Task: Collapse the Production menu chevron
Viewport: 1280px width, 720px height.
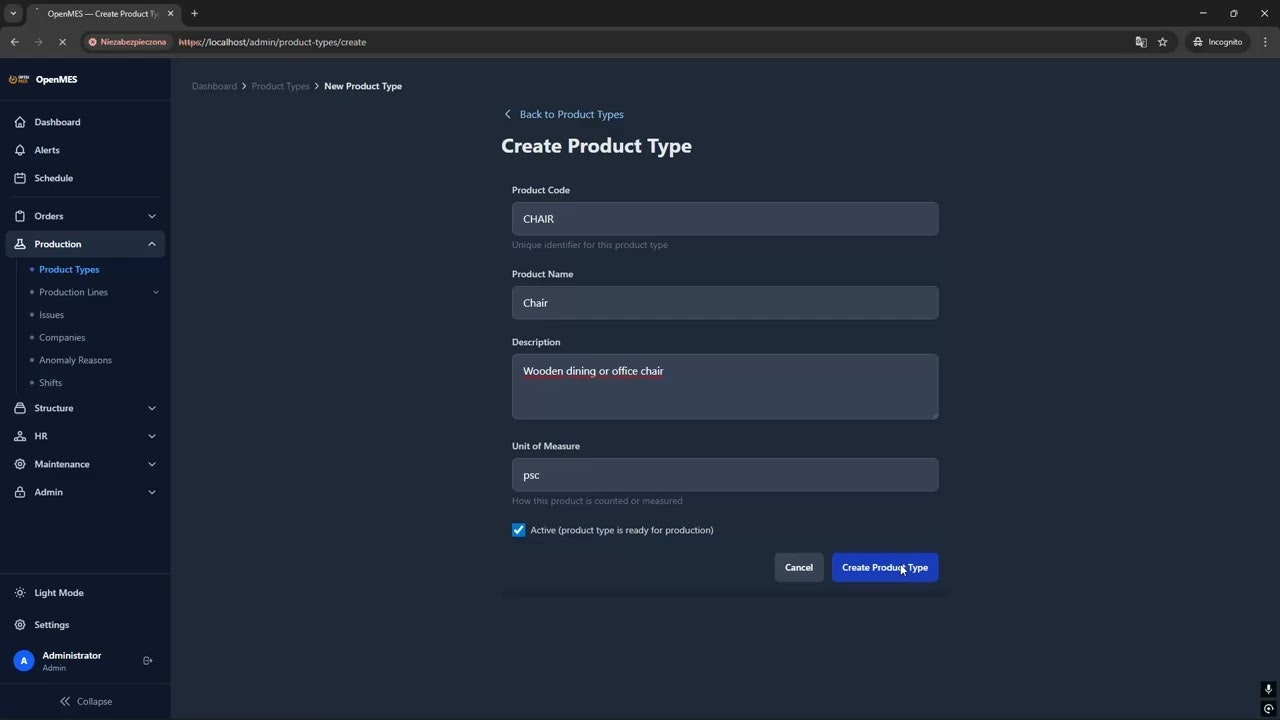Action: (x=152, y=244)
